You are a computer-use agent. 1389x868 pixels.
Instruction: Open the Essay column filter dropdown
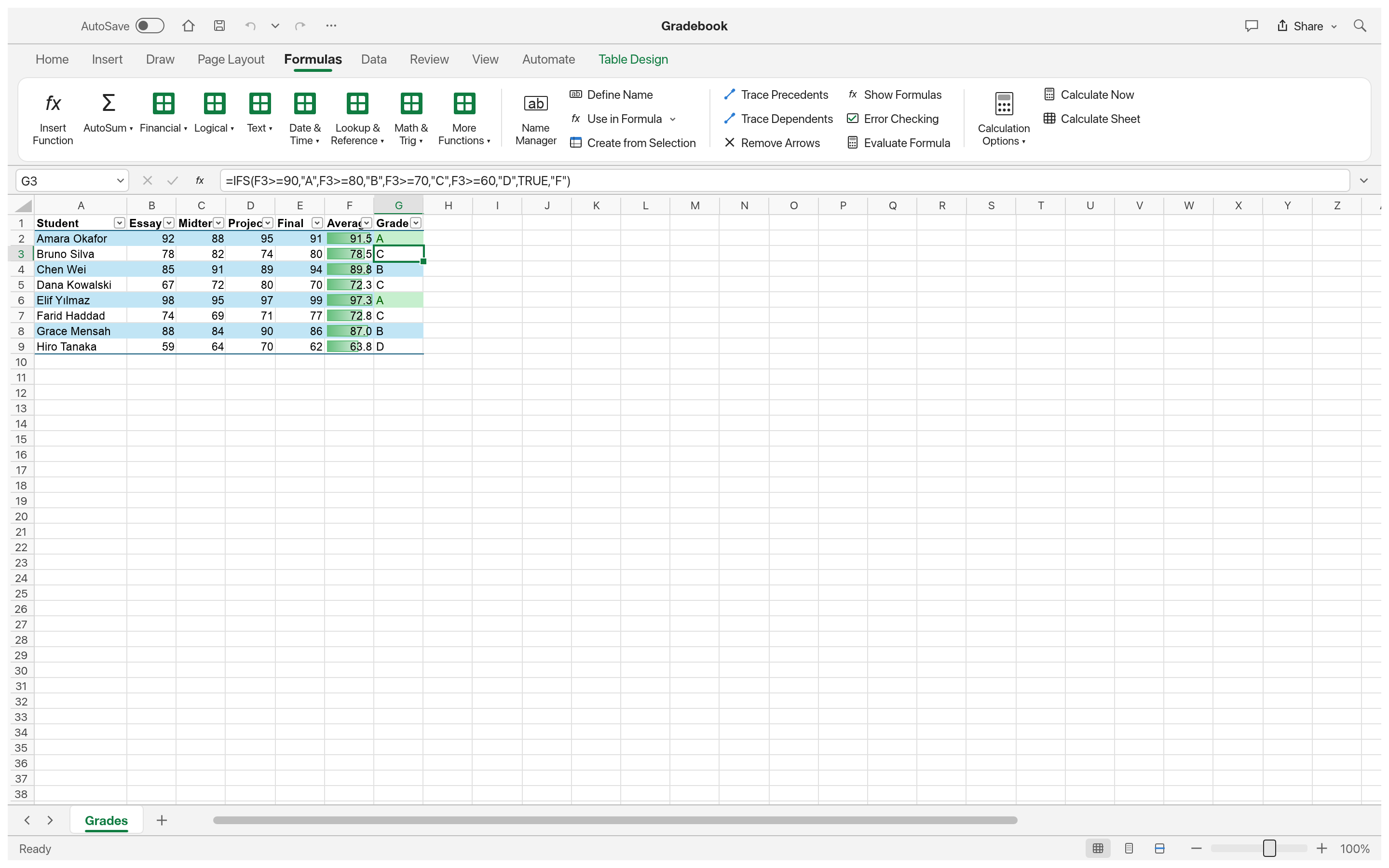169,223
